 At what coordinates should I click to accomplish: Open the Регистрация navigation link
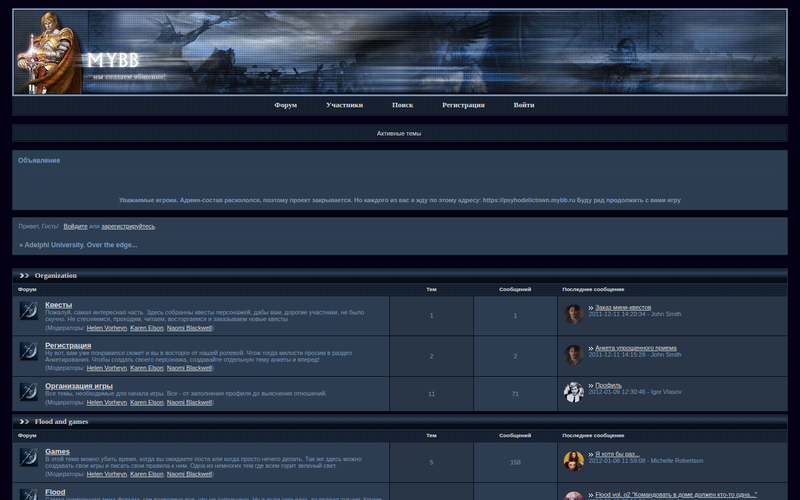click(x=463, y=105)
